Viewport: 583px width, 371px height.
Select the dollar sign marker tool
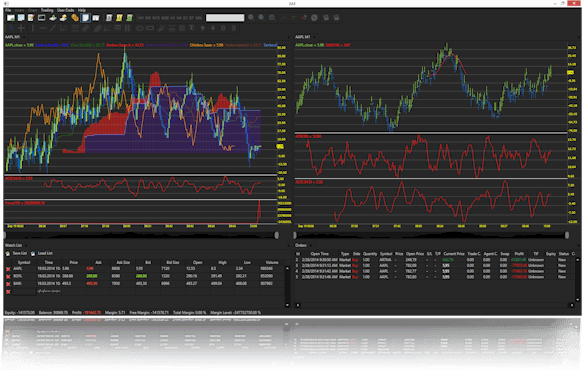(233, 28)
